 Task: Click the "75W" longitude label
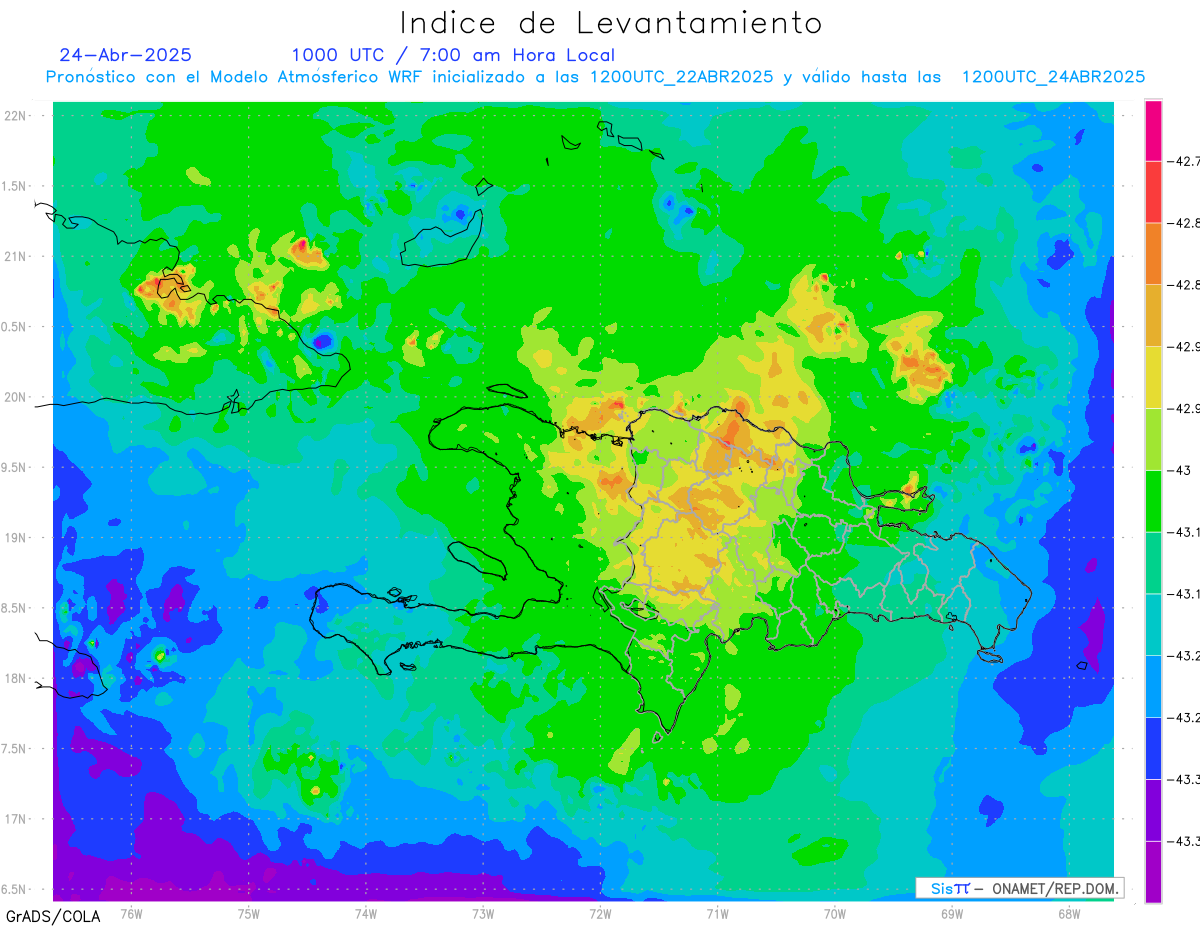click(x=249, y=913)
